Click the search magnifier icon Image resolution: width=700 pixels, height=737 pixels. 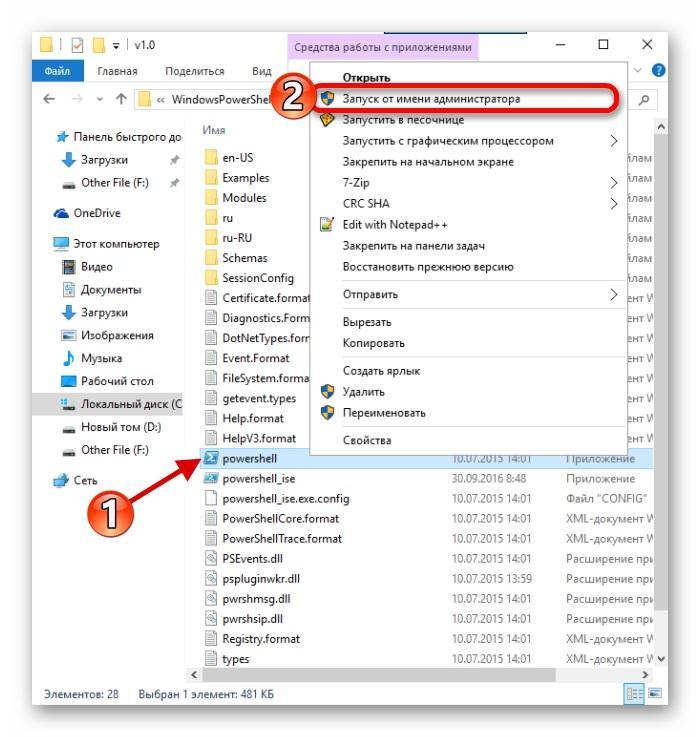point(644,99)
